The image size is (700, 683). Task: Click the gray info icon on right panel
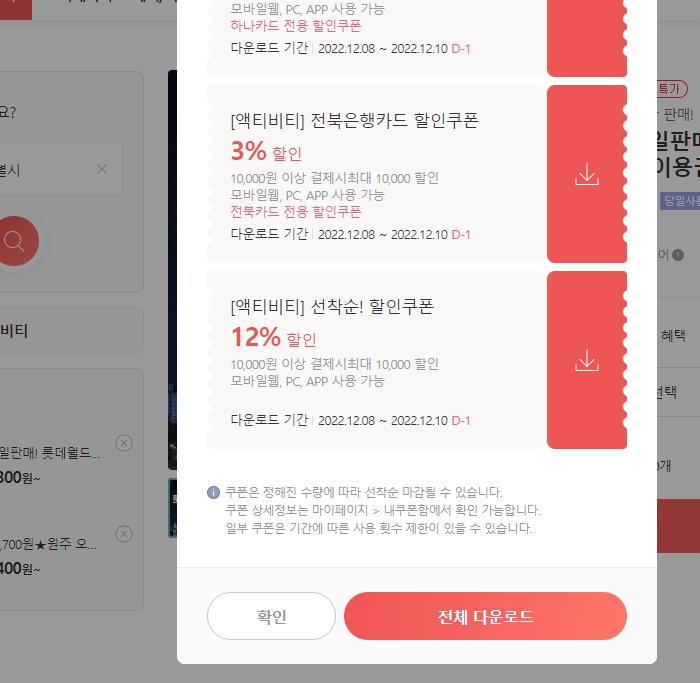coord(678,255)
